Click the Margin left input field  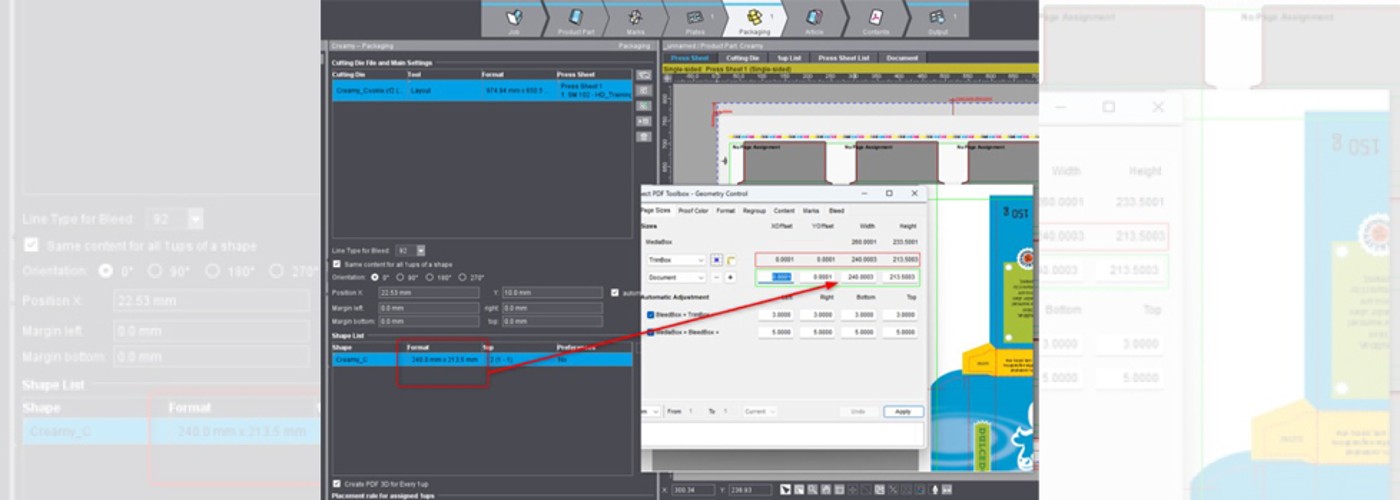click(x=429, y=308)
